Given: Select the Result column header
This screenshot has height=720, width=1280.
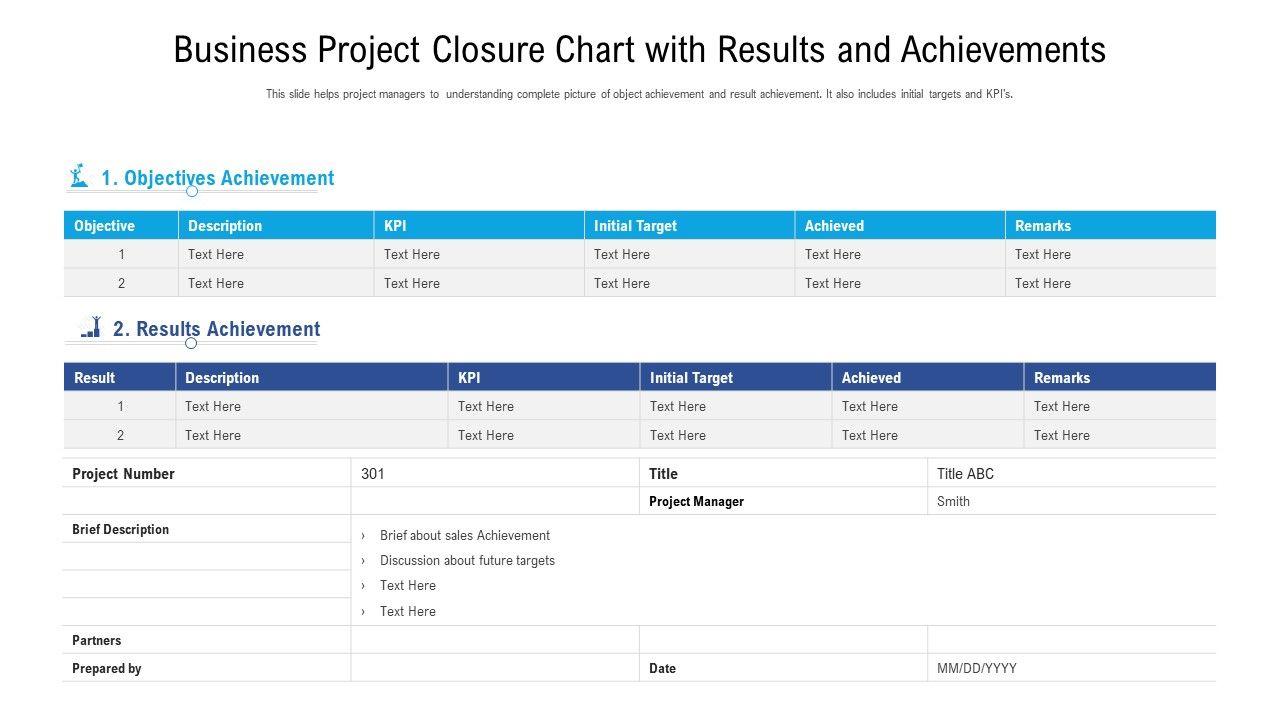Looking at the screenshot, I should [x=94, y=378].
